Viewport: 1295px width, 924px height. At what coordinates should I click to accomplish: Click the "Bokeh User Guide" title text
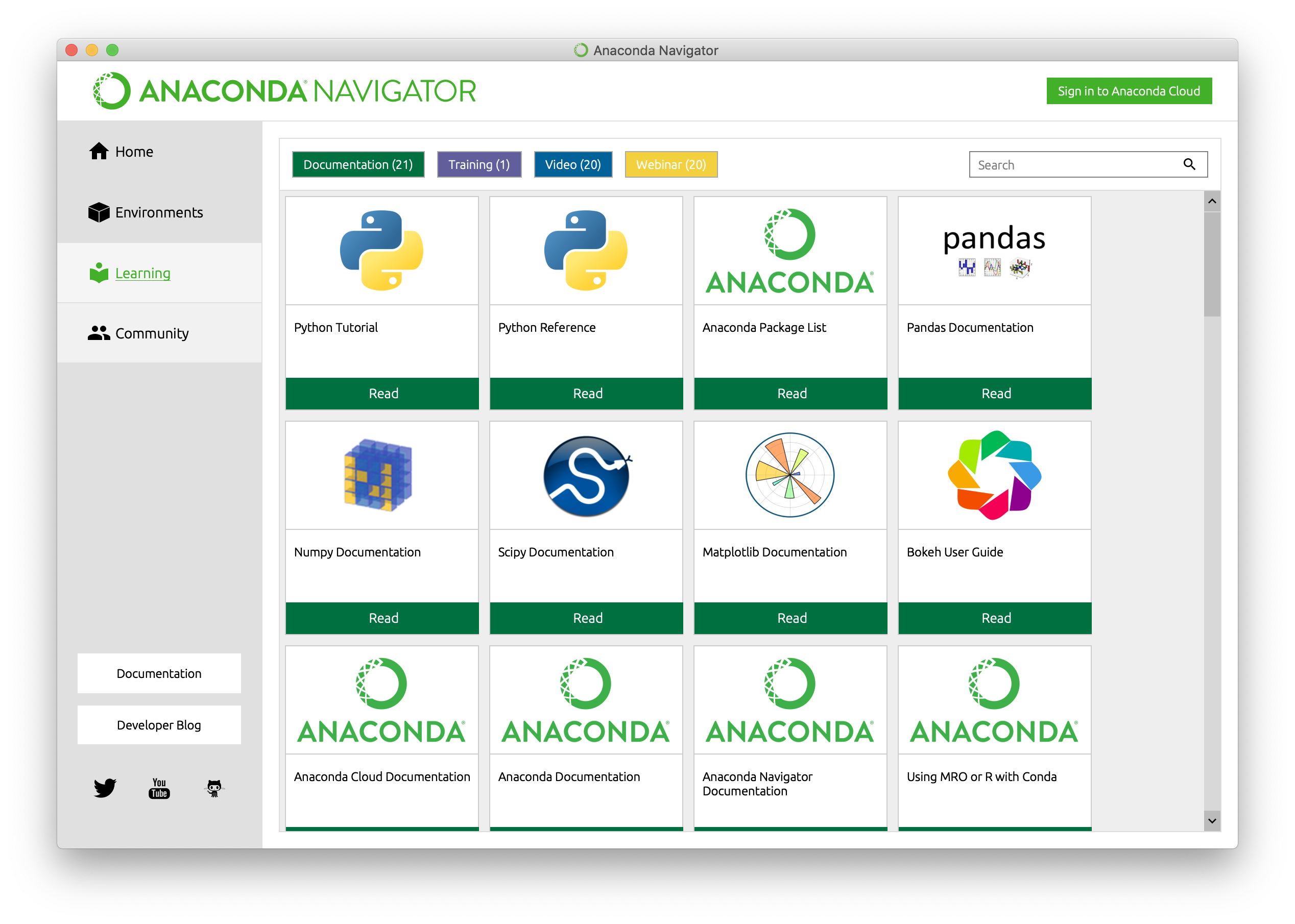[x=955, y=552]
